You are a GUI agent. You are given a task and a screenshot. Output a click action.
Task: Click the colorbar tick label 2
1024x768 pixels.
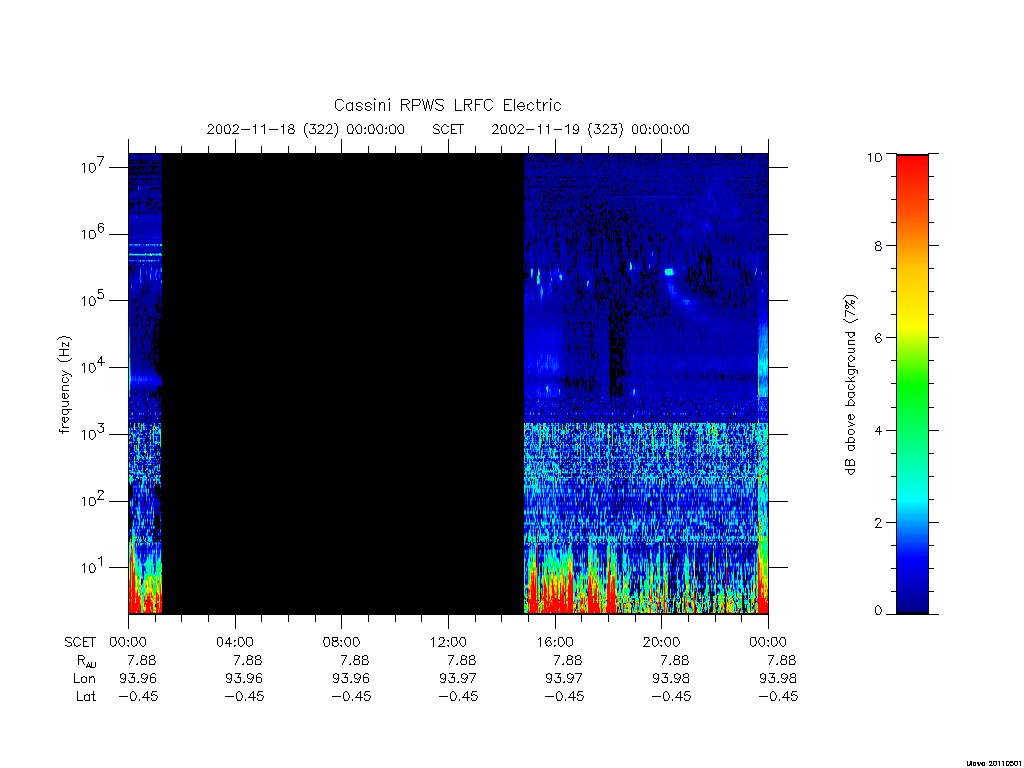(878, 522)
